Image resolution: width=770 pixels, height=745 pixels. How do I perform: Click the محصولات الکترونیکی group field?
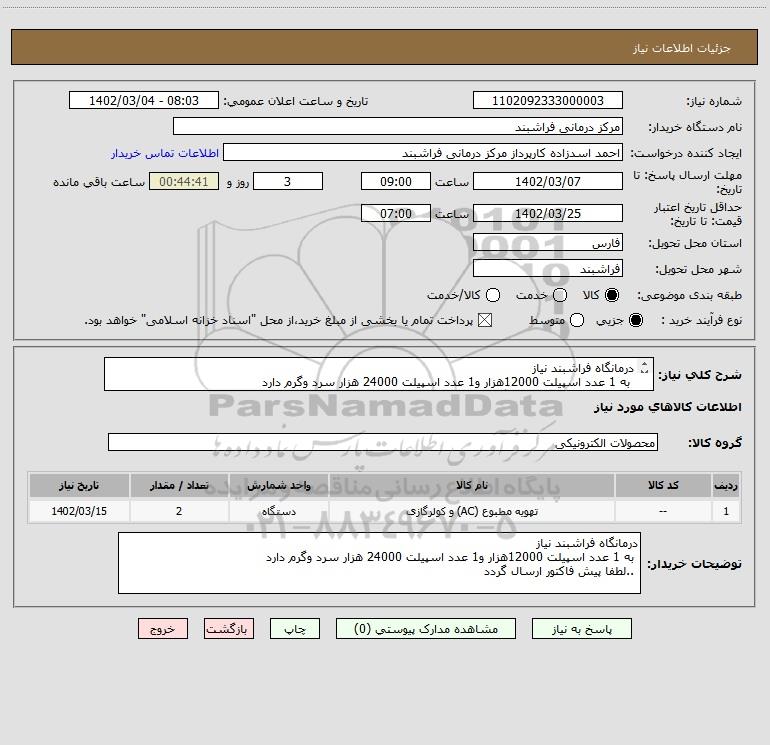383,442
